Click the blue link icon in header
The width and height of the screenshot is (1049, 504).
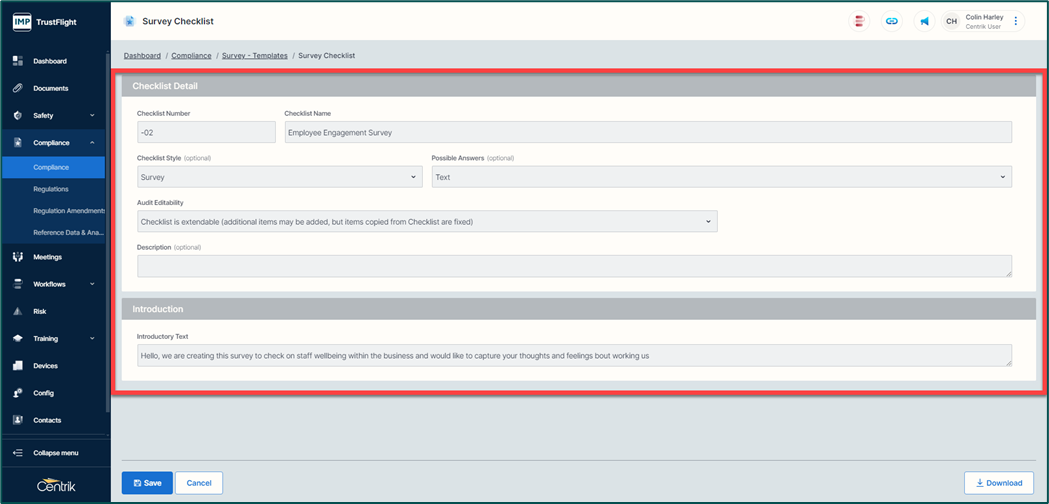click(891, 21)
